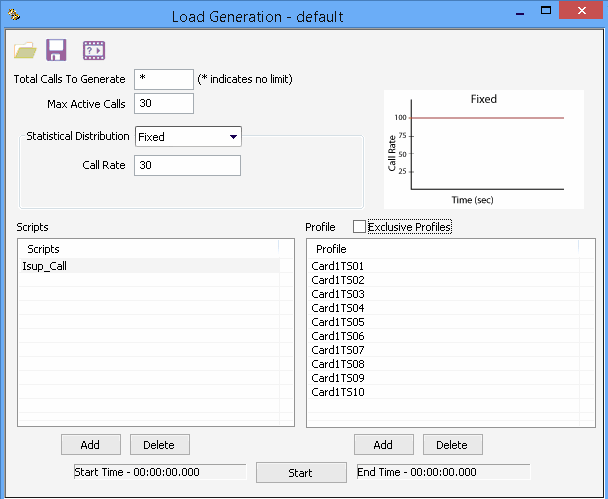
Task: Click the Start Time status field
Action: (x=160, y=472)
